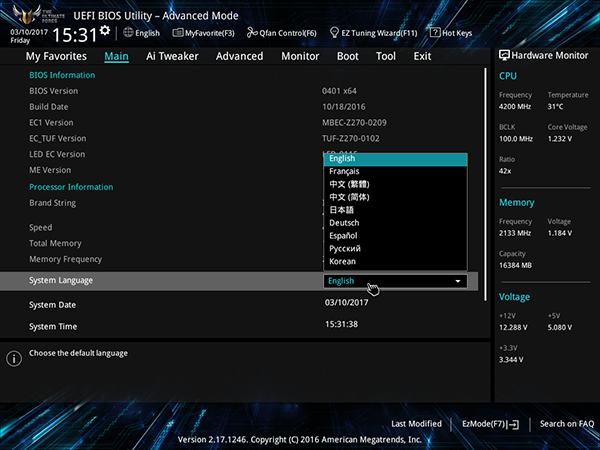Click the header clock 15:31
Screen dimensions: 600x450
(x=75, y=35)
